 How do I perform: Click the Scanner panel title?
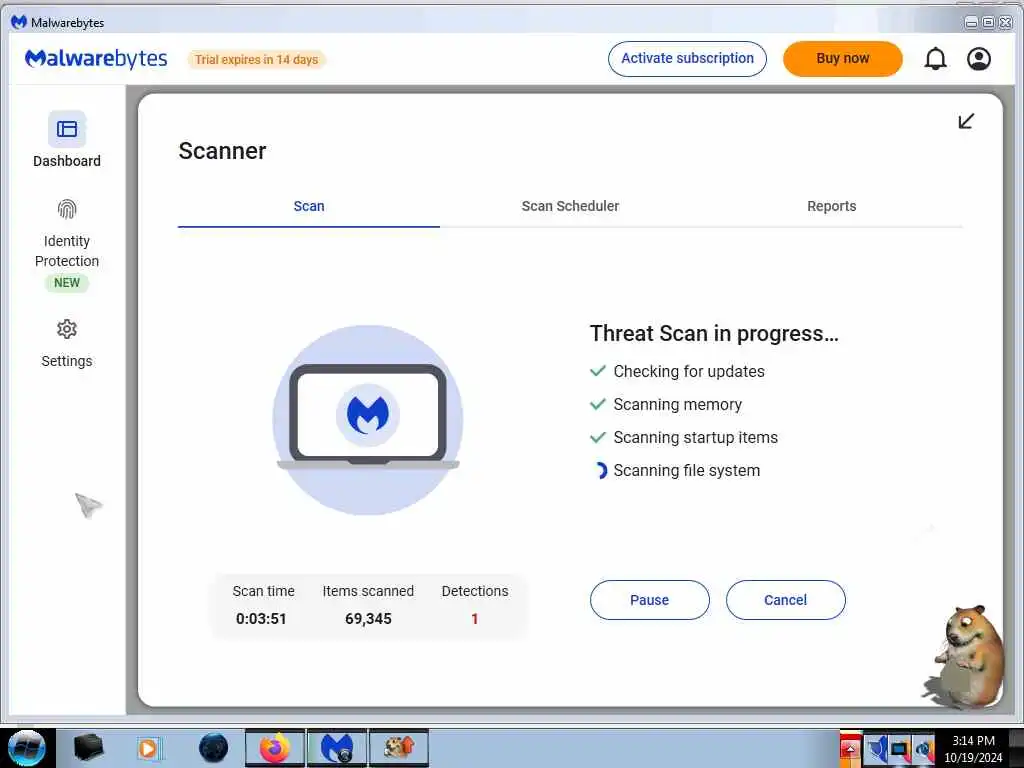pos(222,151)
